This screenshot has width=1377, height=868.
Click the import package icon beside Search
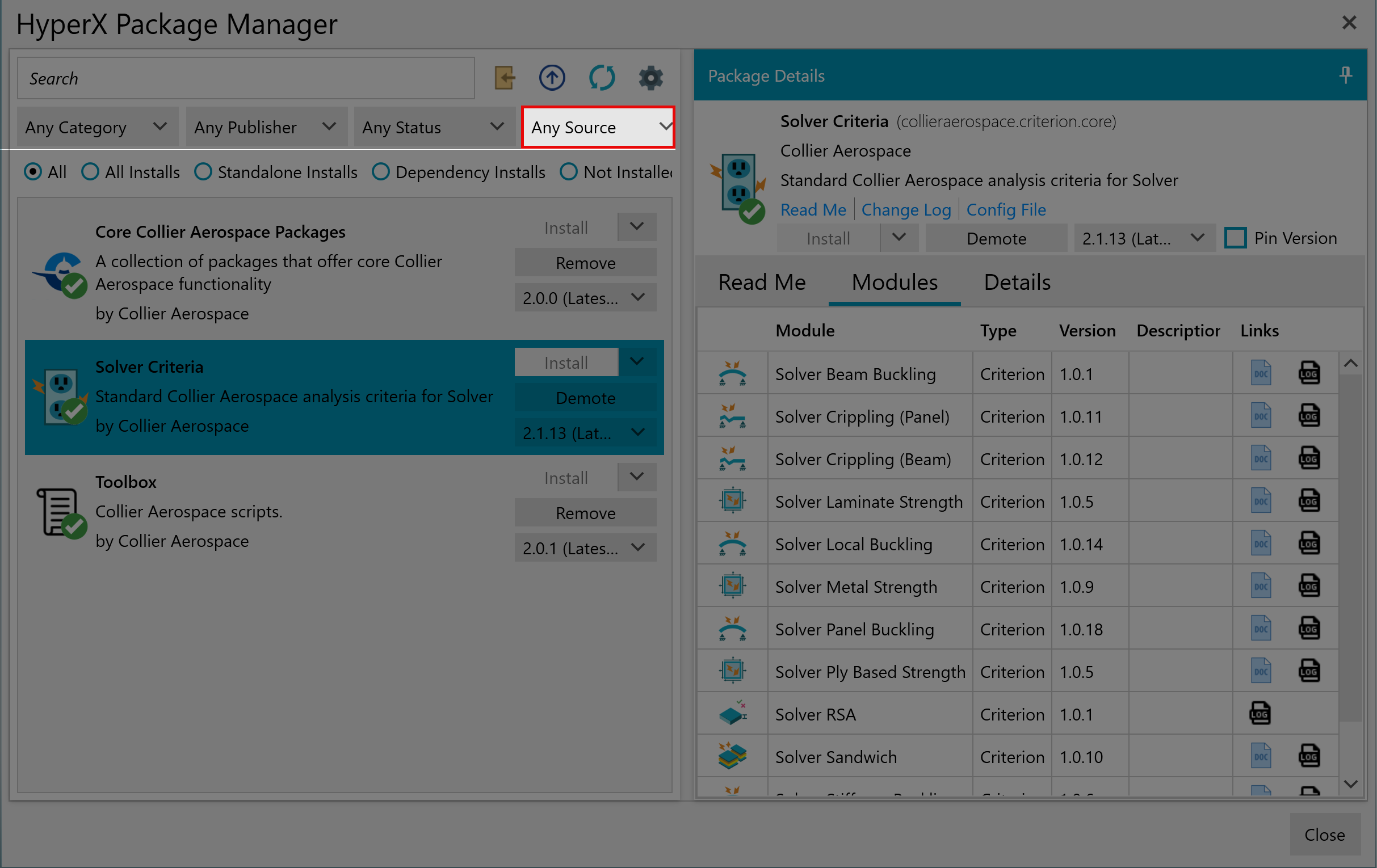[x=505, y=78]
